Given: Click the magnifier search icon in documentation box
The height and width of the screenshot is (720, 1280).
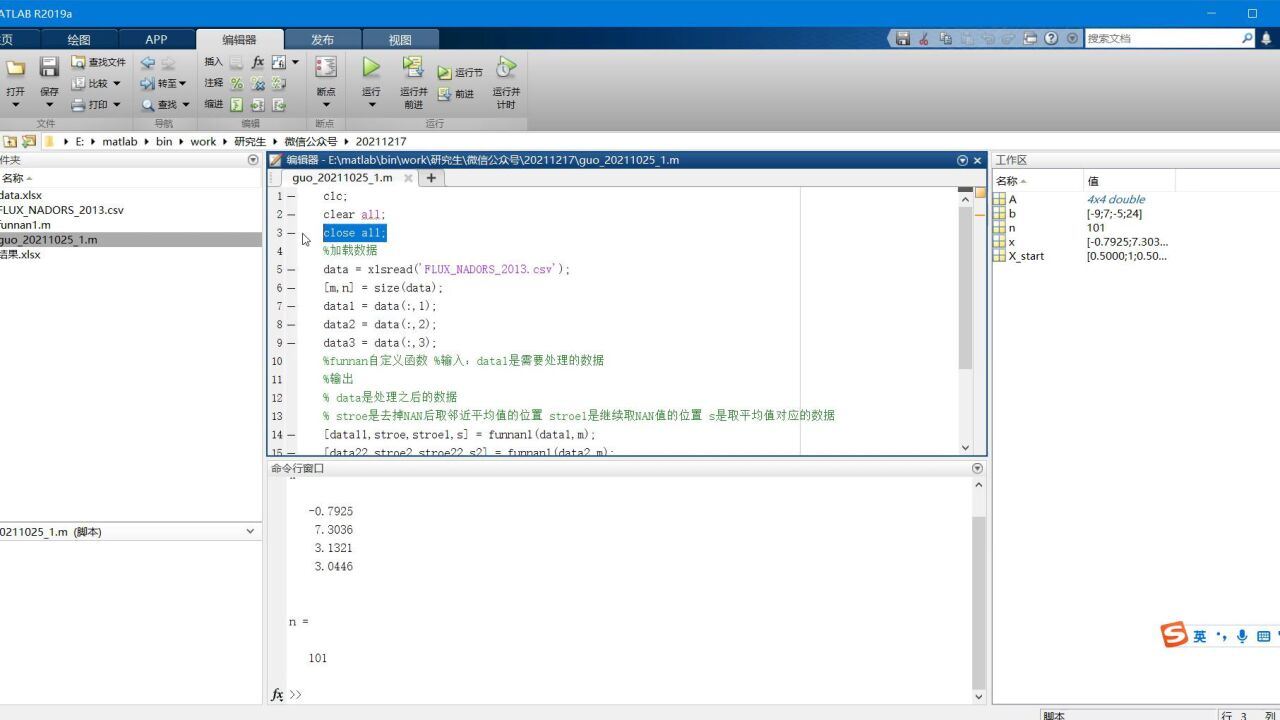Looking at the screenshot, I should pyautogui.click(x=1247, y=38).
